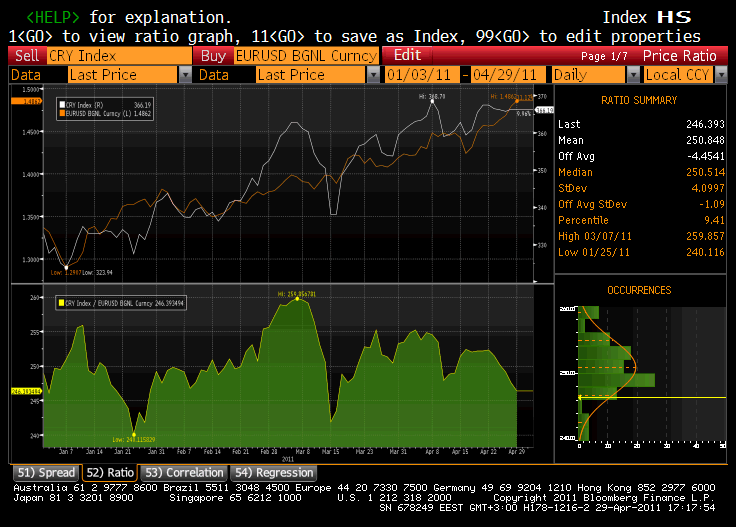The height and width of the screenshot is (527, 736).
Task: Click the yellow ratio legend swatch
Action: (61, 303)
